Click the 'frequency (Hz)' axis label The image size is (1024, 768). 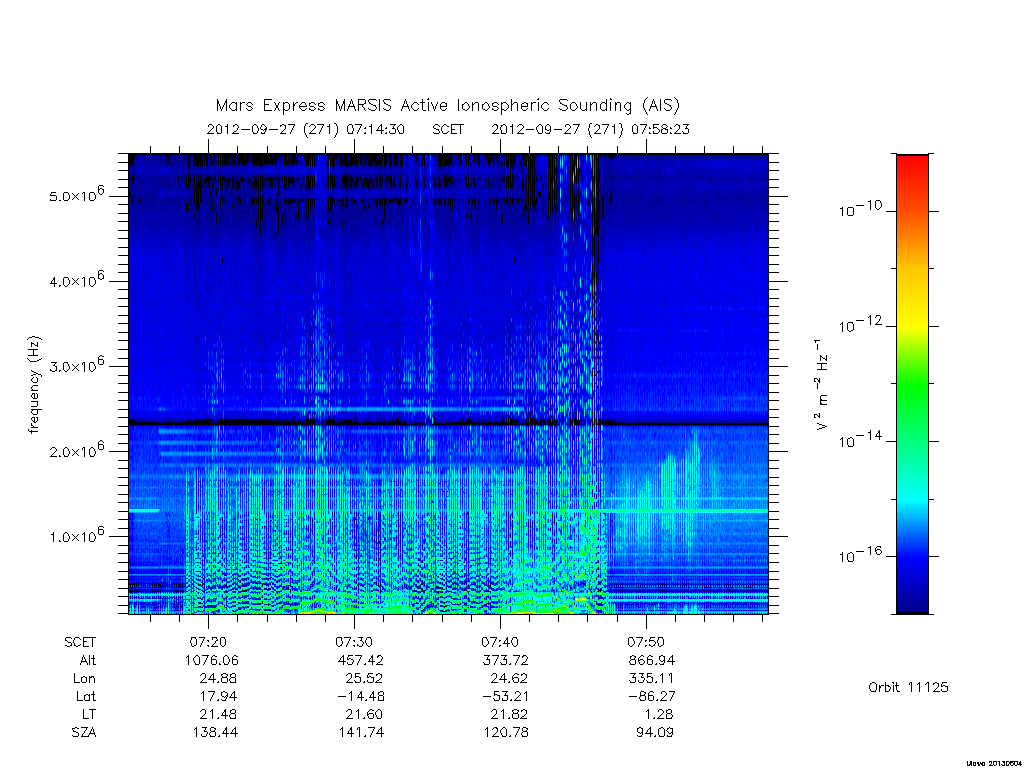click(35, 385)
